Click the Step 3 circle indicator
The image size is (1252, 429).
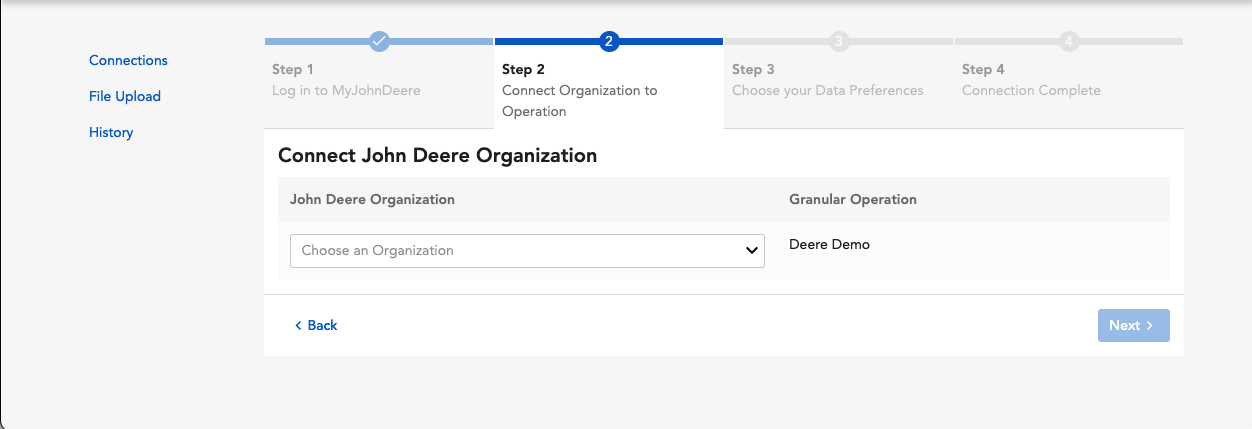(839, 41)
